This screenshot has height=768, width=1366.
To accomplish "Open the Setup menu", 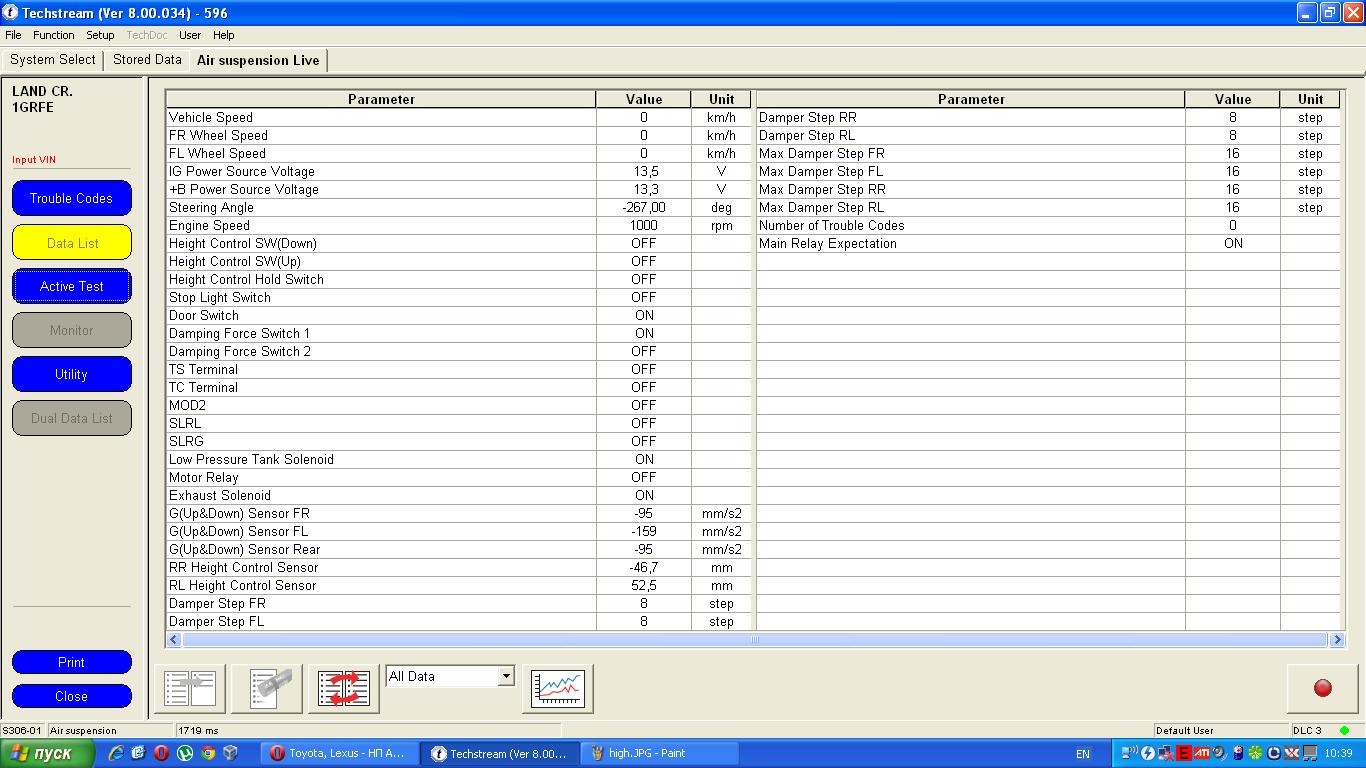I will pos(100,35).
